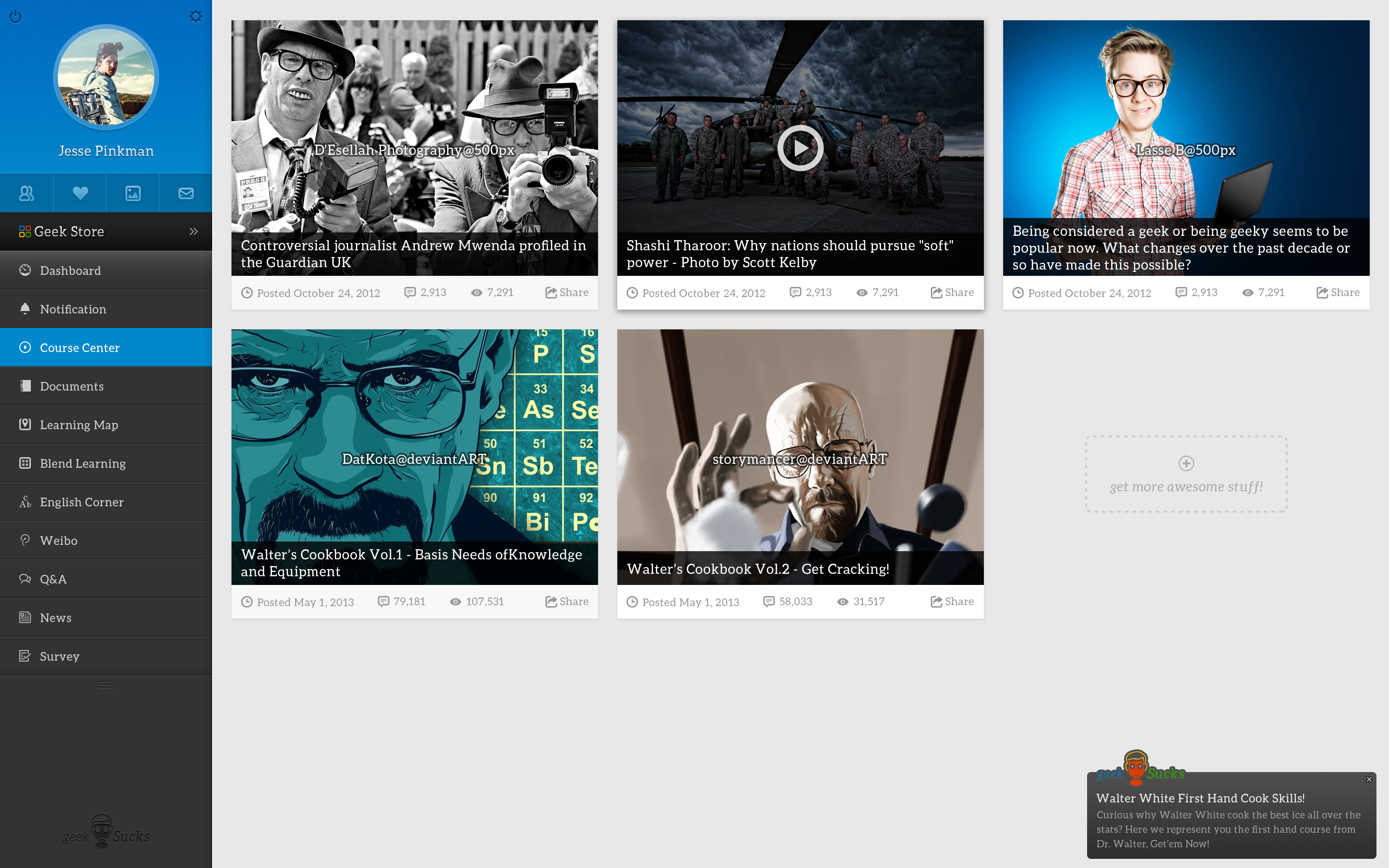Viewport: 1389px width, 868px height.
Task: Share the Shashi Tharoor video post
Action: point(952,292)
